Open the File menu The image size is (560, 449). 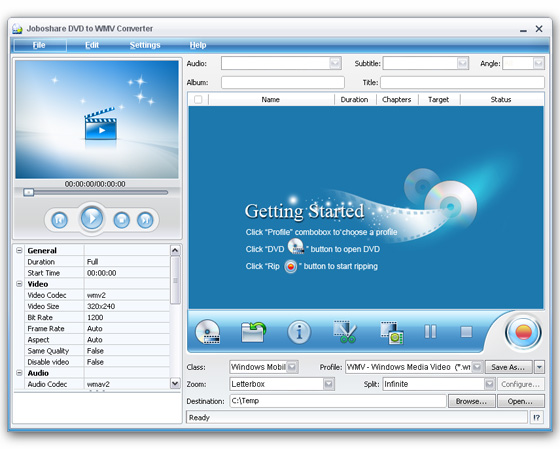coord(39,45)
